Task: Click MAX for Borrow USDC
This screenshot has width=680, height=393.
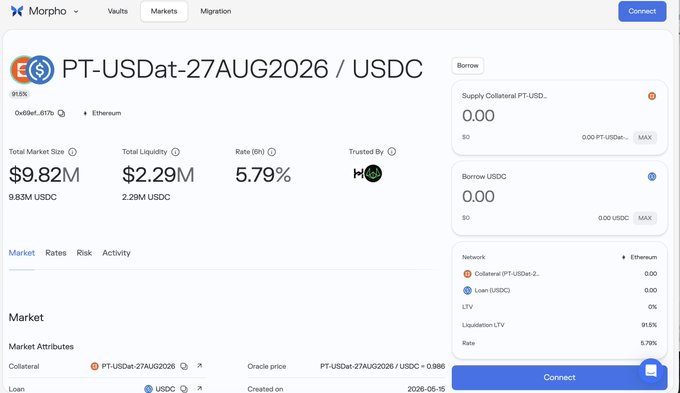Action: pos(645,218)
